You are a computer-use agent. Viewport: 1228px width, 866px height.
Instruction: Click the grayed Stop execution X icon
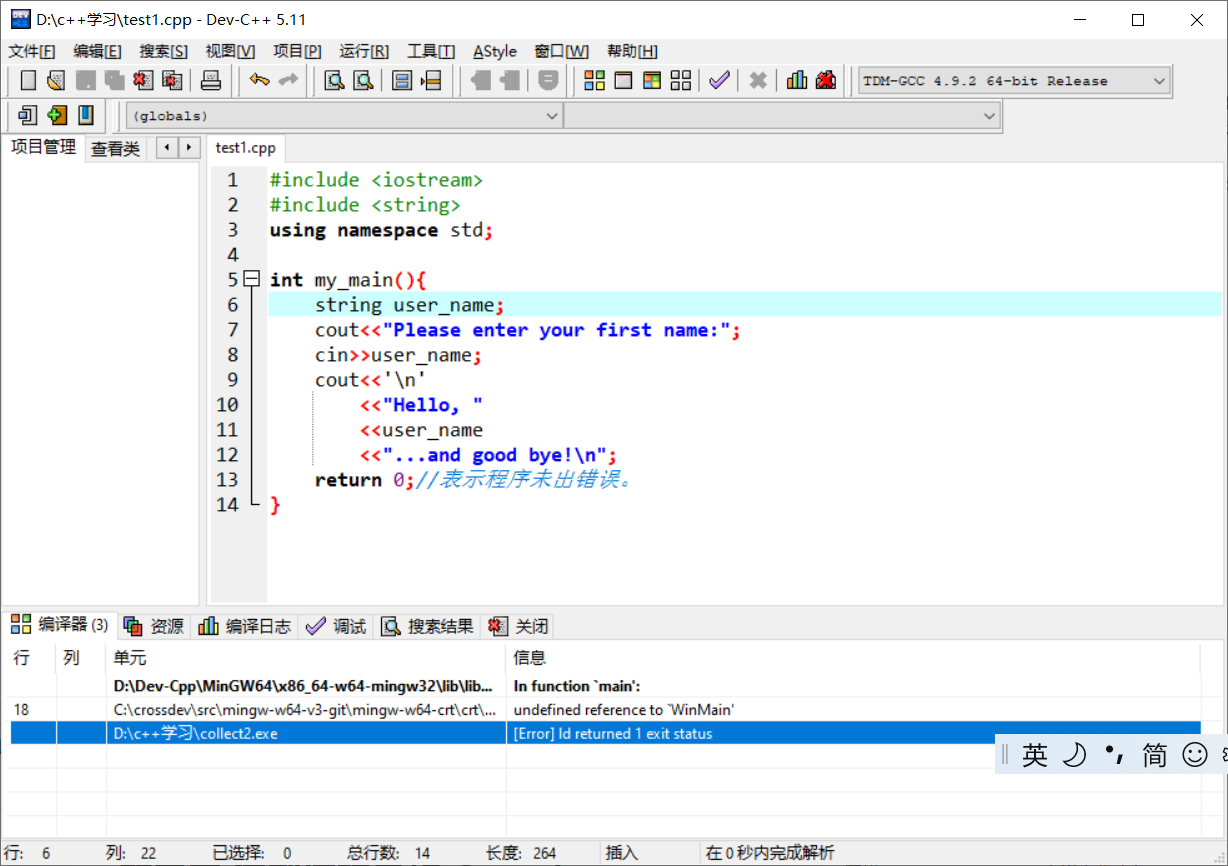point(758,81)
